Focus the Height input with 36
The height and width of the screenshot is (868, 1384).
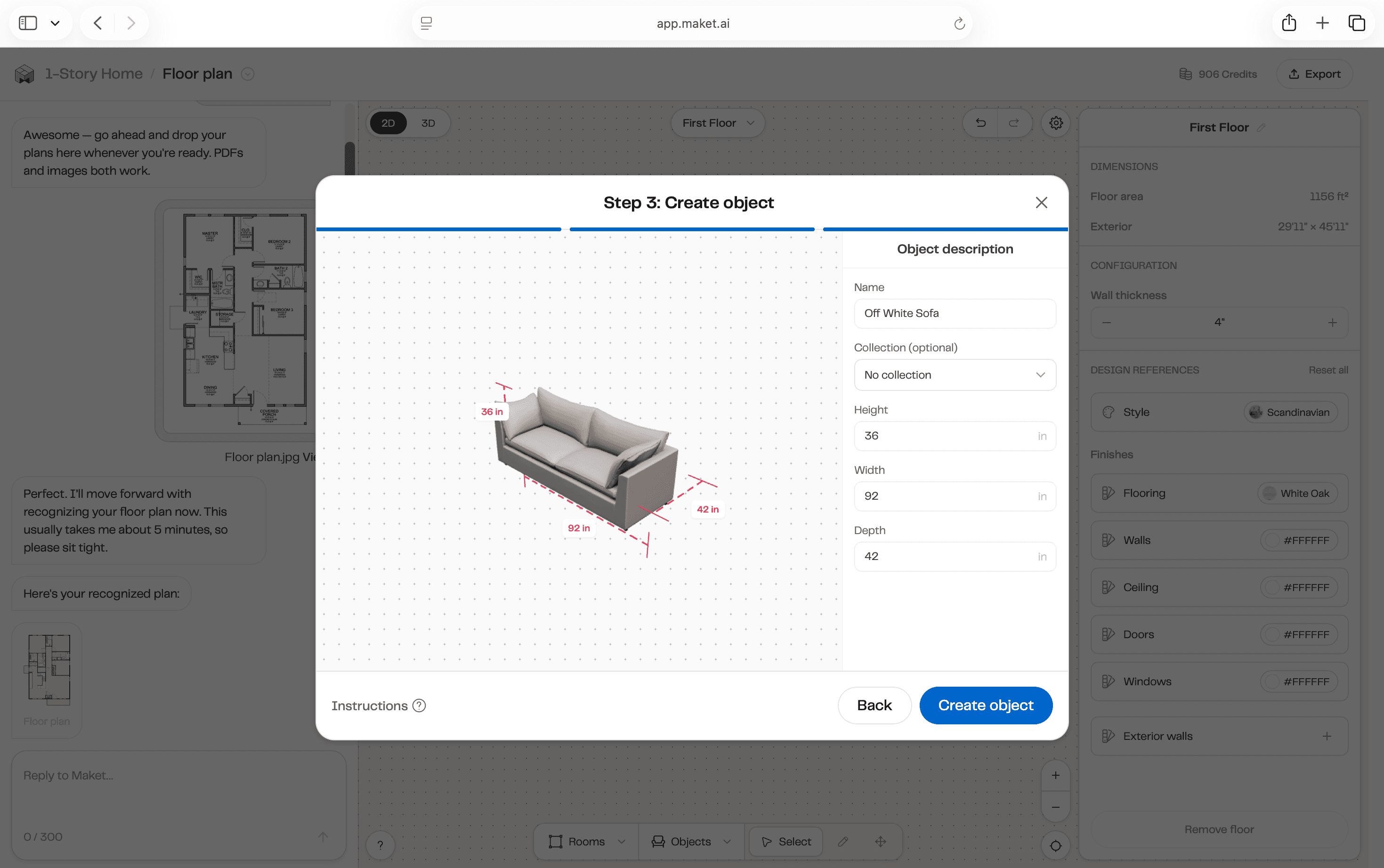click(955, 436)
